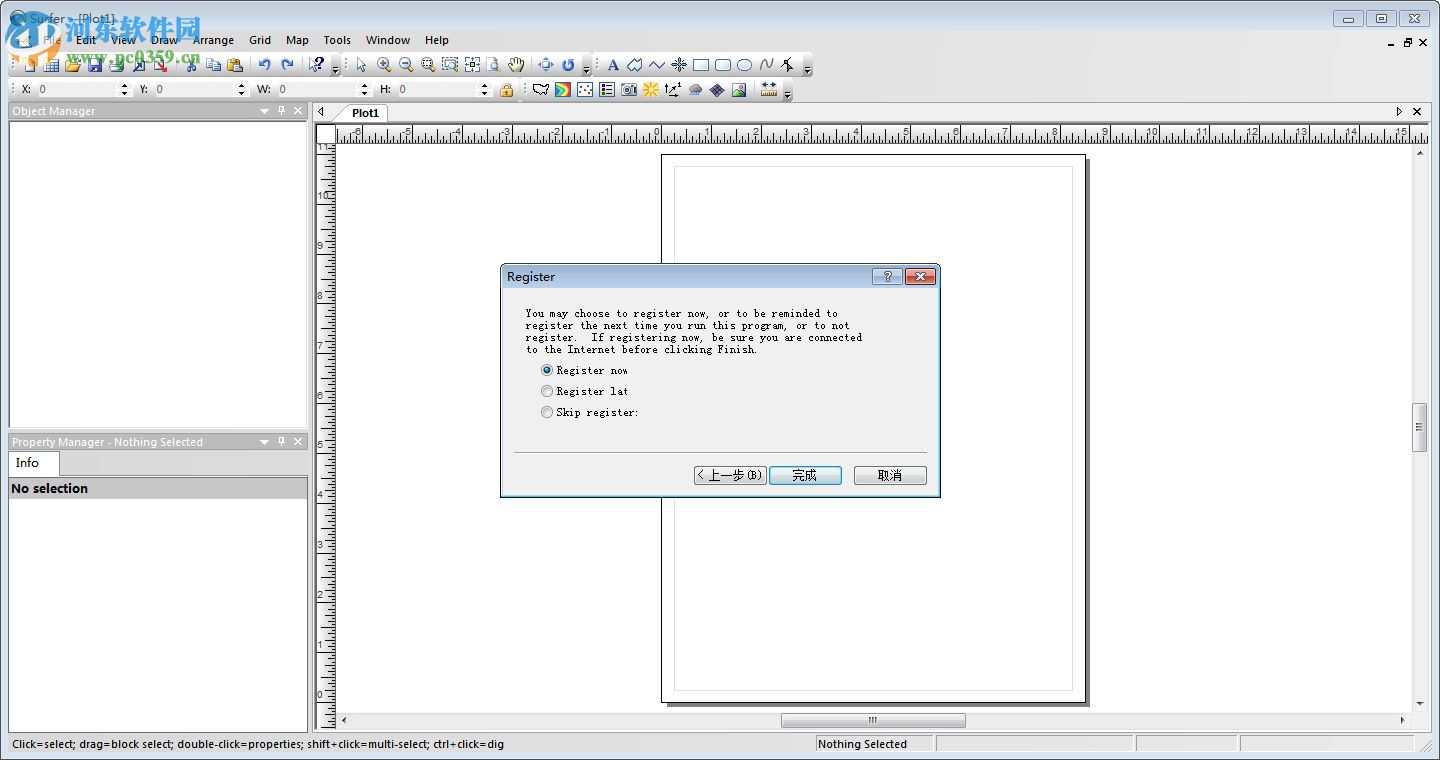Click the Print icon

click(117, 65)
